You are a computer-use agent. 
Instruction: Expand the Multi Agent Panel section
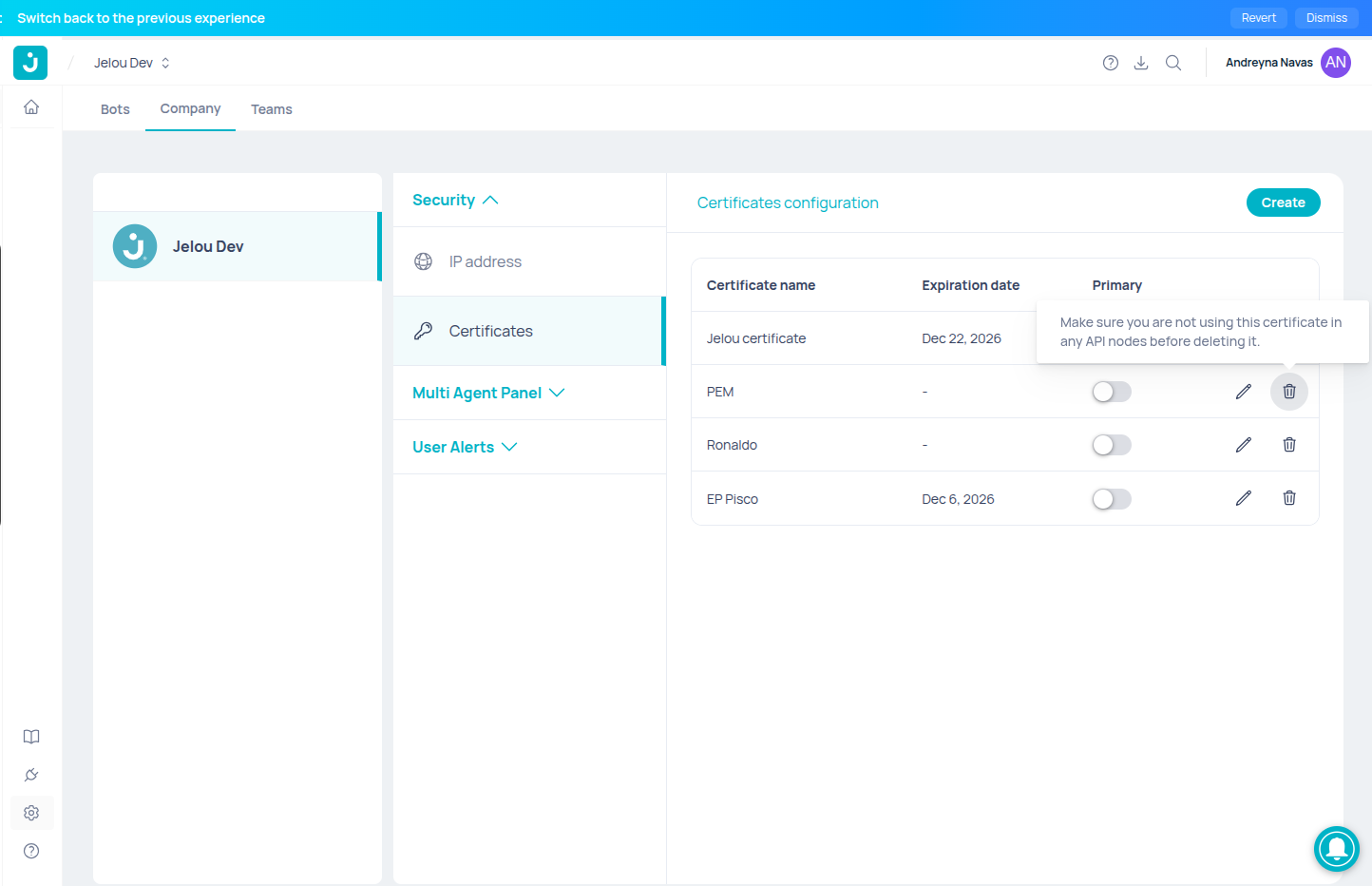pos(488,393)
